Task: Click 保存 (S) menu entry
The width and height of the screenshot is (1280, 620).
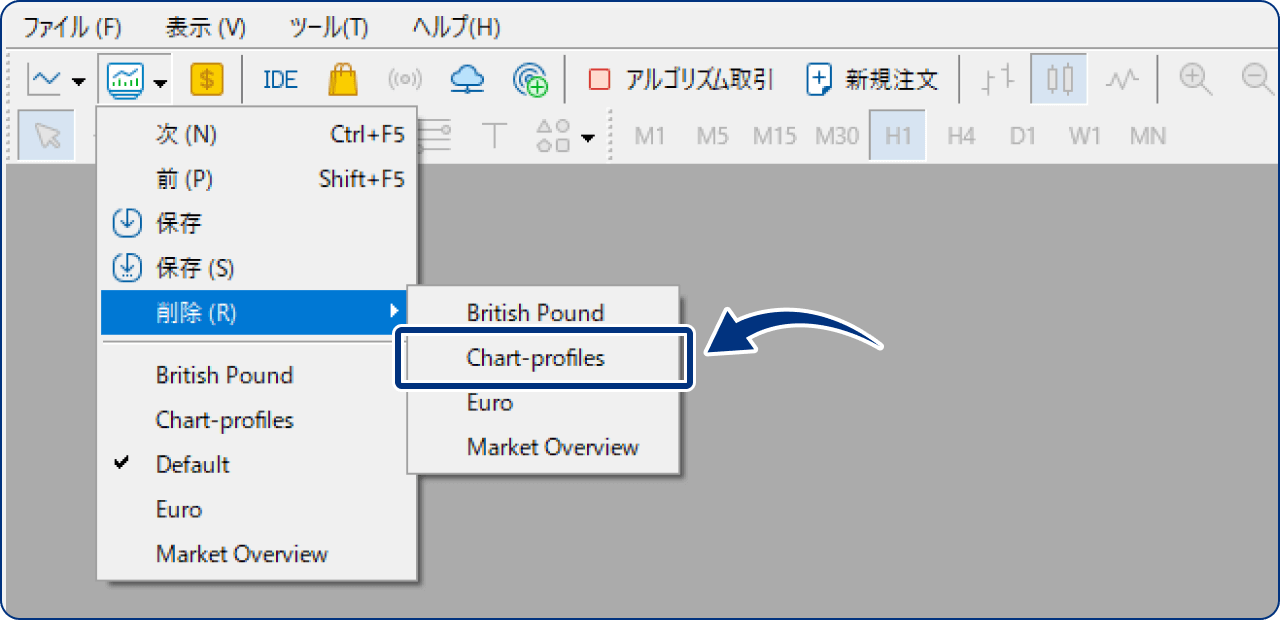Action: point(258,268)
